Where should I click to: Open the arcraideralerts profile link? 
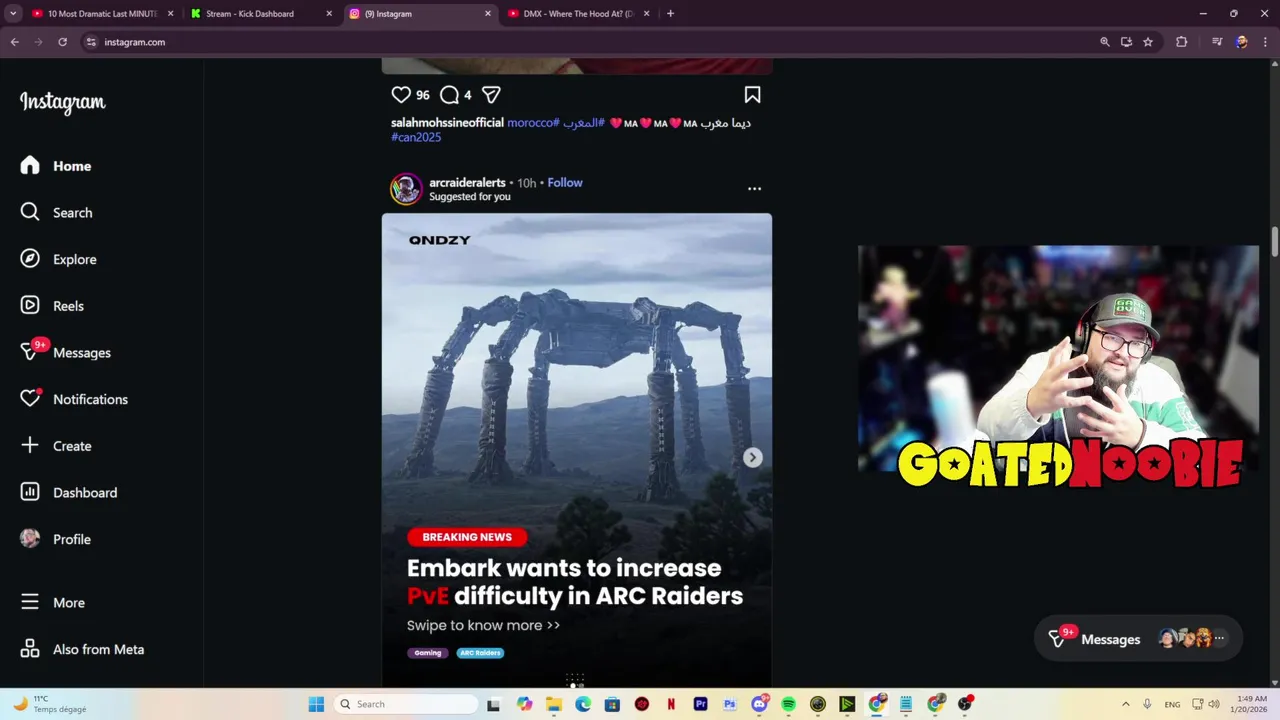point(467,183)
